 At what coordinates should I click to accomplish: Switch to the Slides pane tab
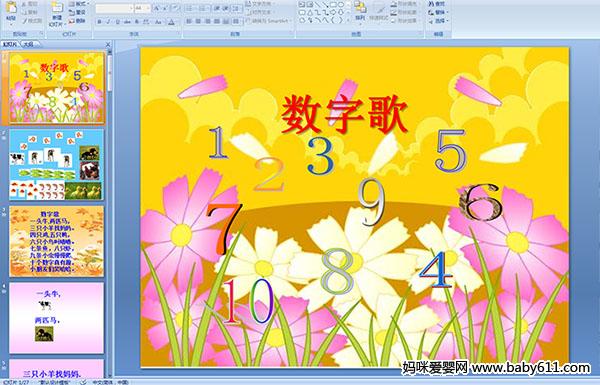[x=10, y=44]
